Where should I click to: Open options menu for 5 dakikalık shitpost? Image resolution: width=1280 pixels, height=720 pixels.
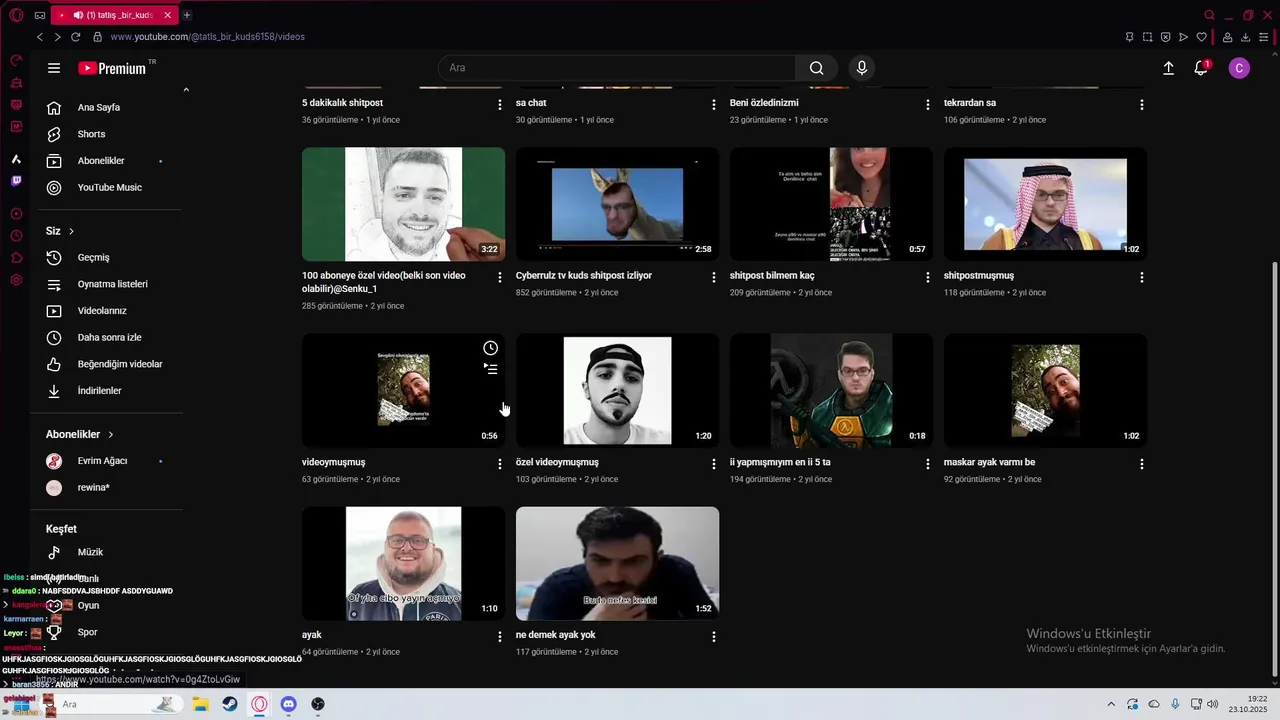click(500, 104)
